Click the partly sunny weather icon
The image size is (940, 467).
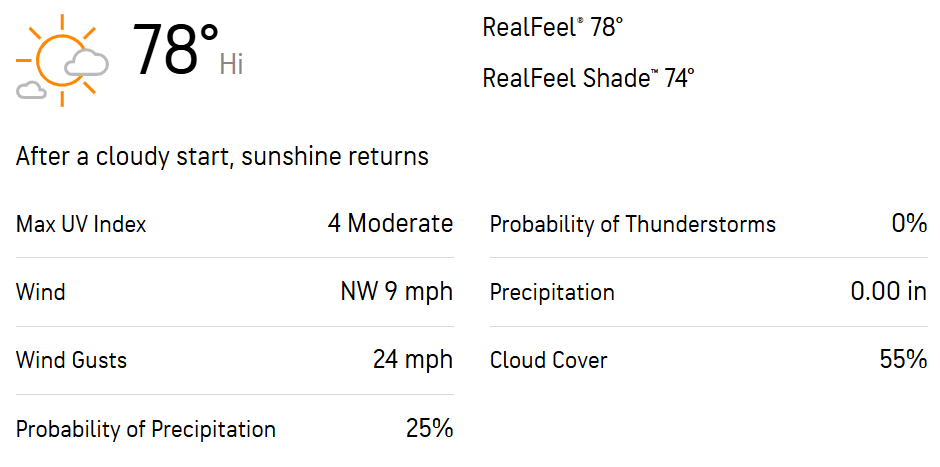tap(62, 60)
